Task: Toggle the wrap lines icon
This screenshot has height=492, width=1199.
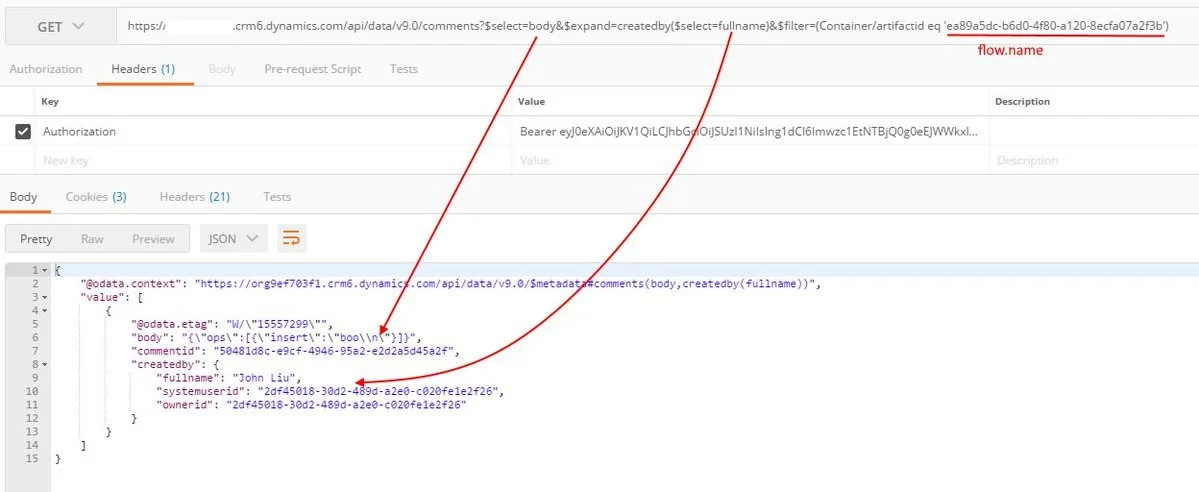Action: pos(291,239)
